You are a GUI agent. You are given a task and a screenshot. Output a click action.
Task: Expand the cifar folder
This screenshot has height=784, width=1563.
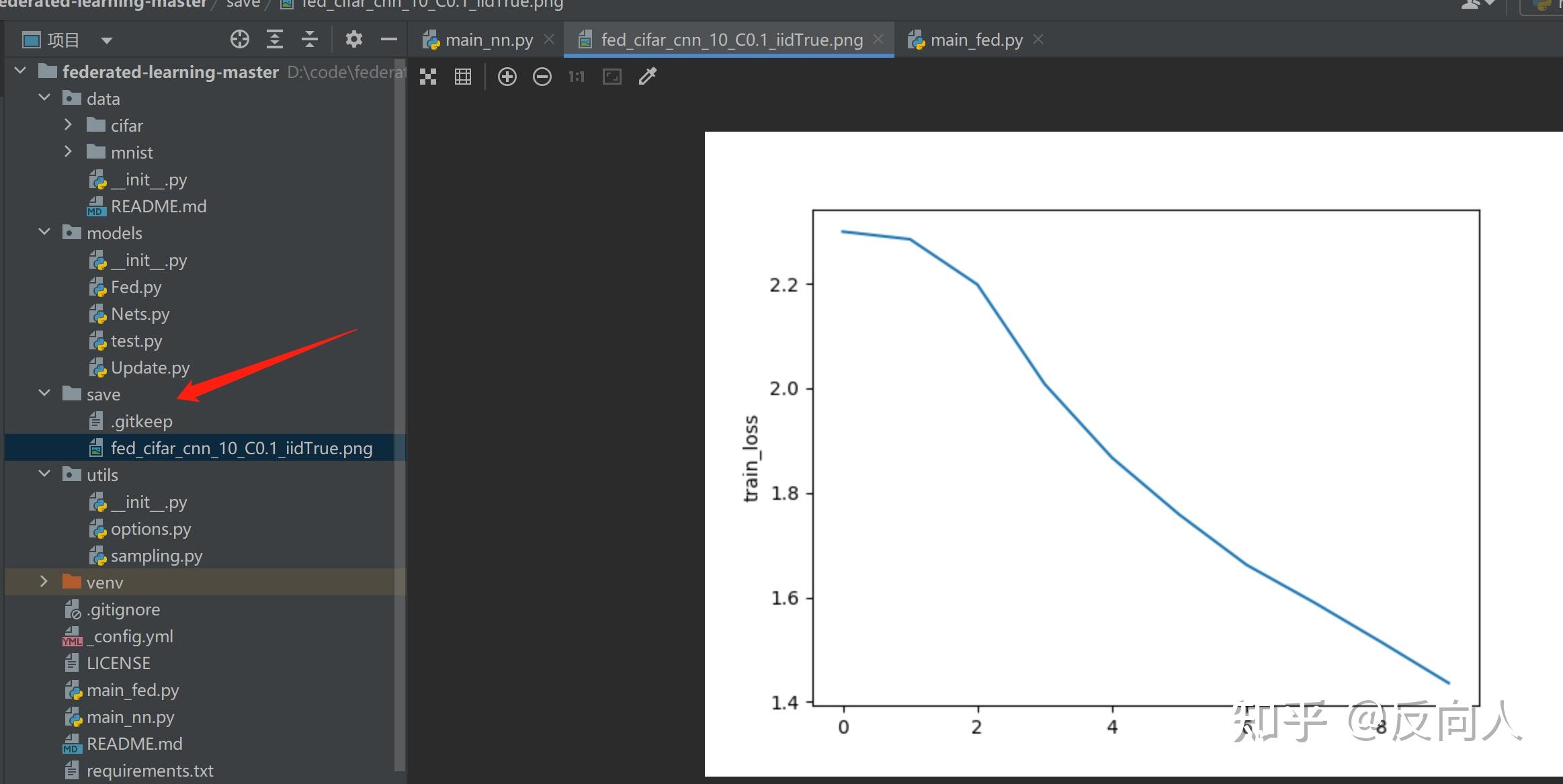68,125
